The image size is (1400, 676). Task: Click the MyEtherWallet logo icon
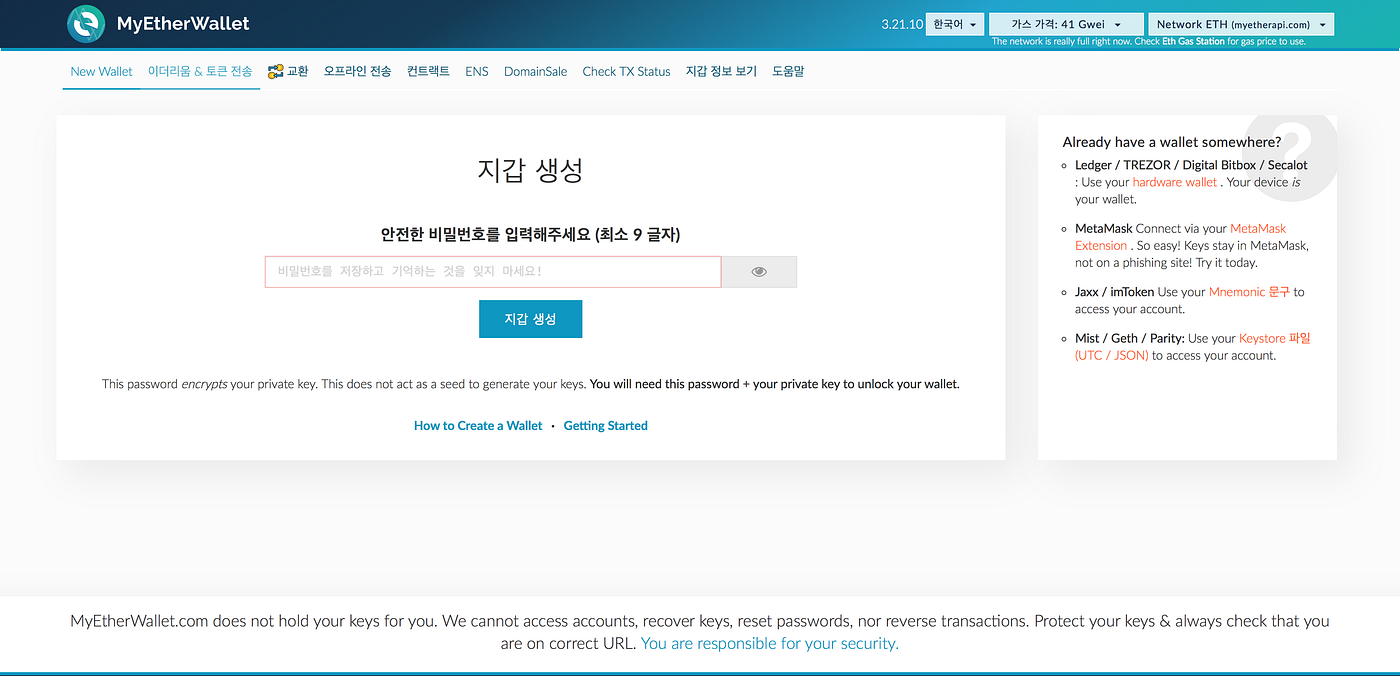pos(86,23)
